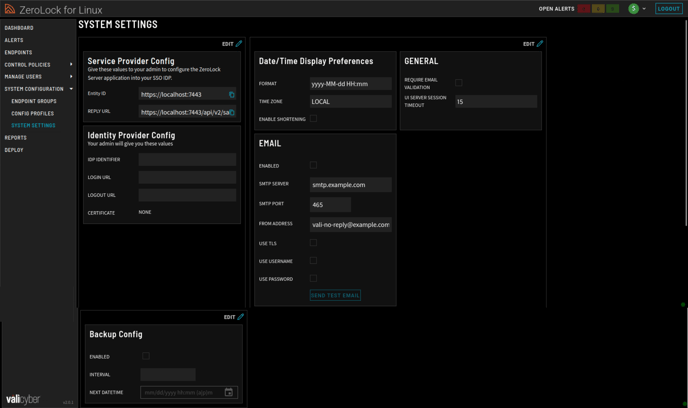
Task: Toggle Use Username checkbox
Action: (313, 261)
